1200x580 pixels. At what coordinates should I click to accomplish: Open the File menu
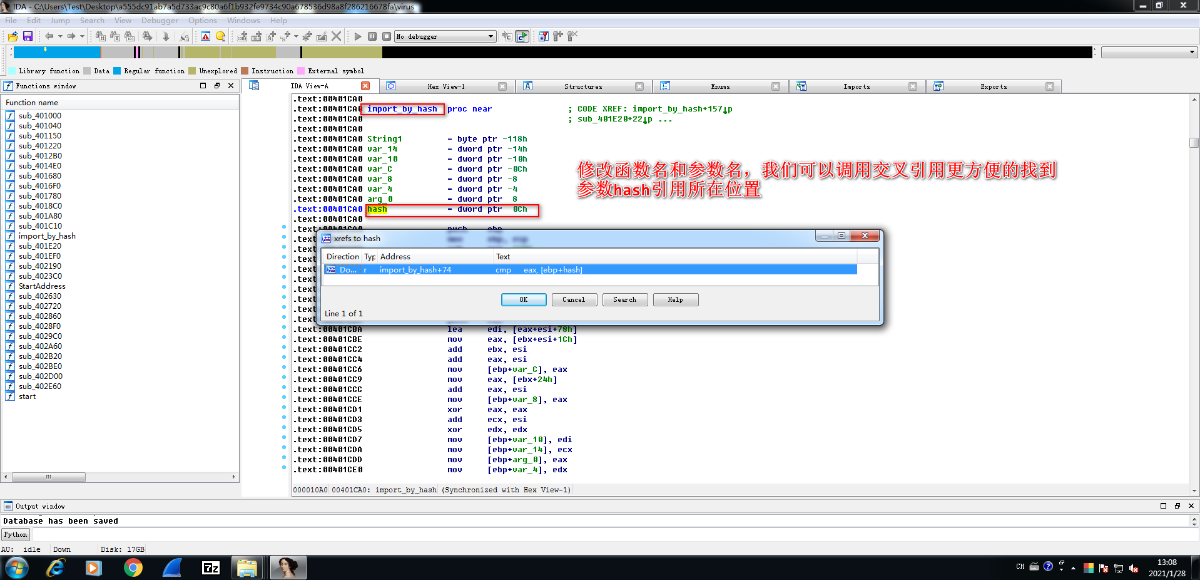tap(9, 20)
